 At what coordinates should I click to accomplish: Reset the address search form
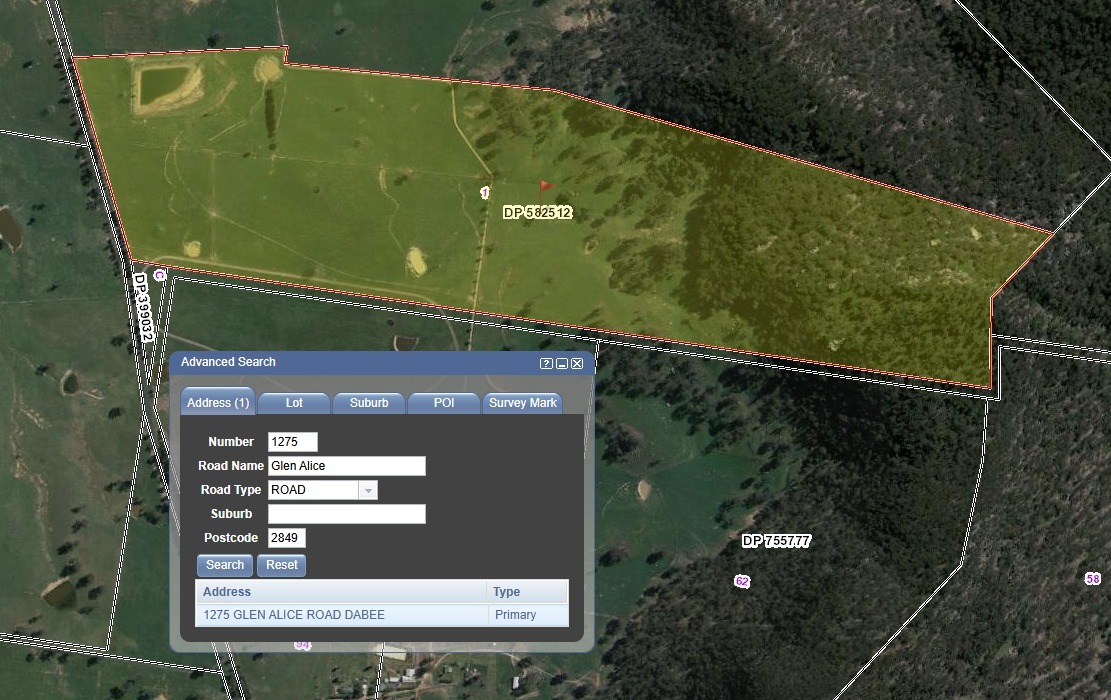point(281,565)
